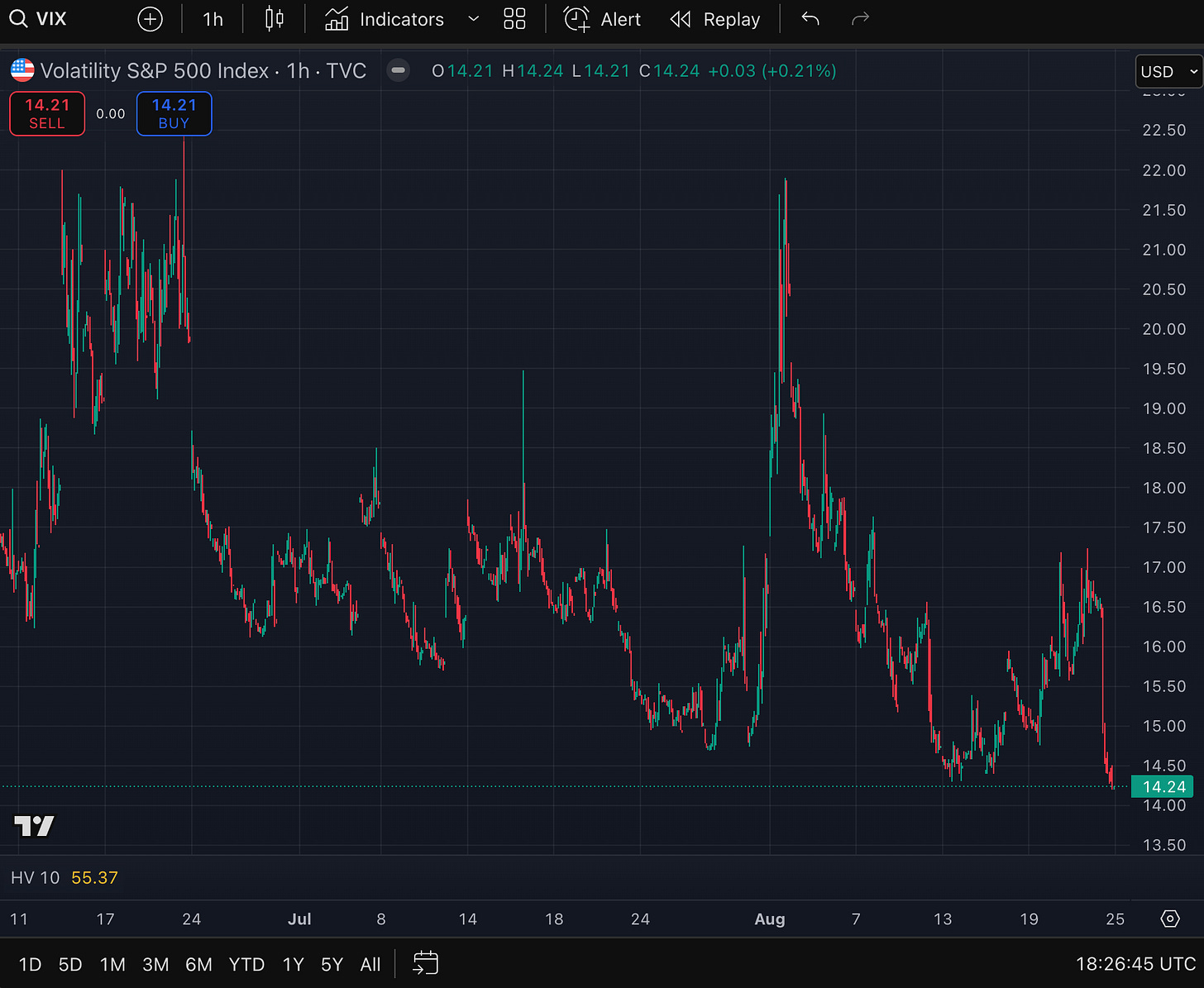This screenshot has height=988, width=1204.
Task: Click the 14.24 current price label
Action: pos(1164,787)
